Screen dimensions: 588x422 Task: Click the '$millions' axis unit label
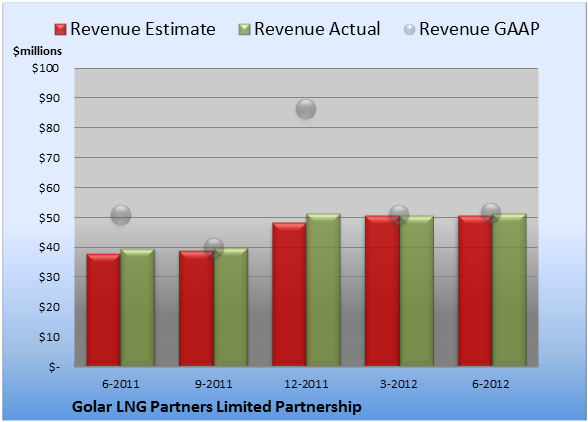point(38,51)
